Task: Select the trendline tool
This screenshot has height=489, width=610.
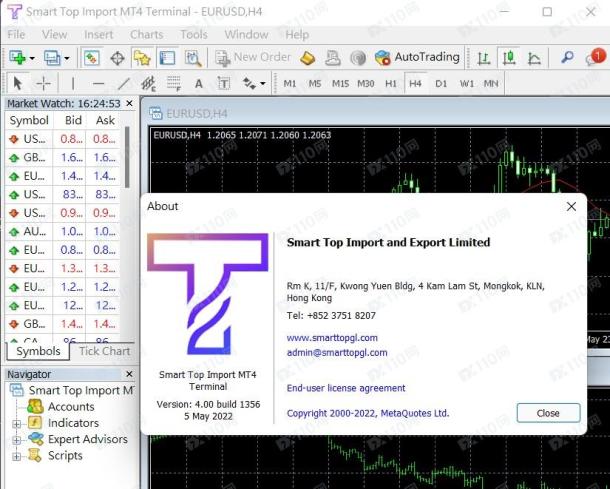Action: [124, 83]
